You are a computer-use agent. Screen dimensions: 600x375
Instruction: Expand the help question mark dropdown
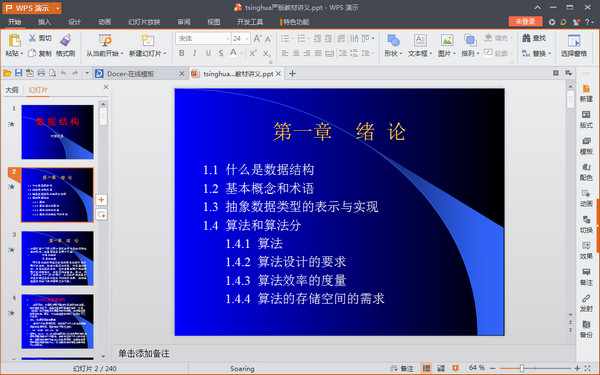tap(592, 22)
